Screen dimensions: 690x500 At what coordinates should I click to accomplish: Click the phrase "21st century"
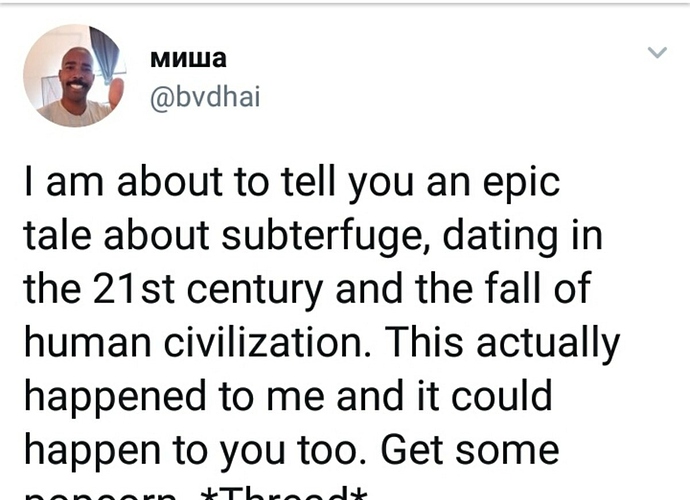[208, 290]
